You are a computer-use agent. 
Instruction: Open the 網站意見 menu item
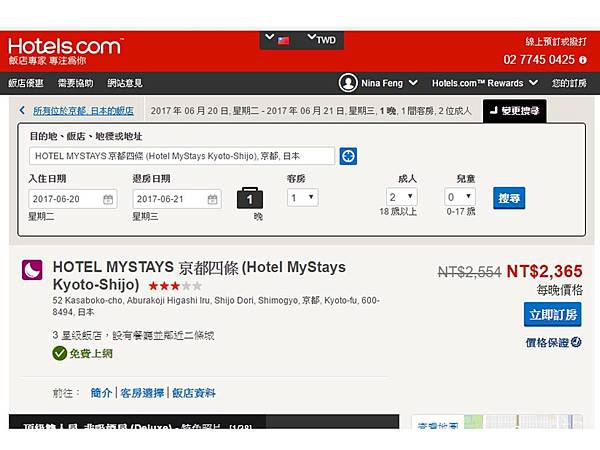125,83
